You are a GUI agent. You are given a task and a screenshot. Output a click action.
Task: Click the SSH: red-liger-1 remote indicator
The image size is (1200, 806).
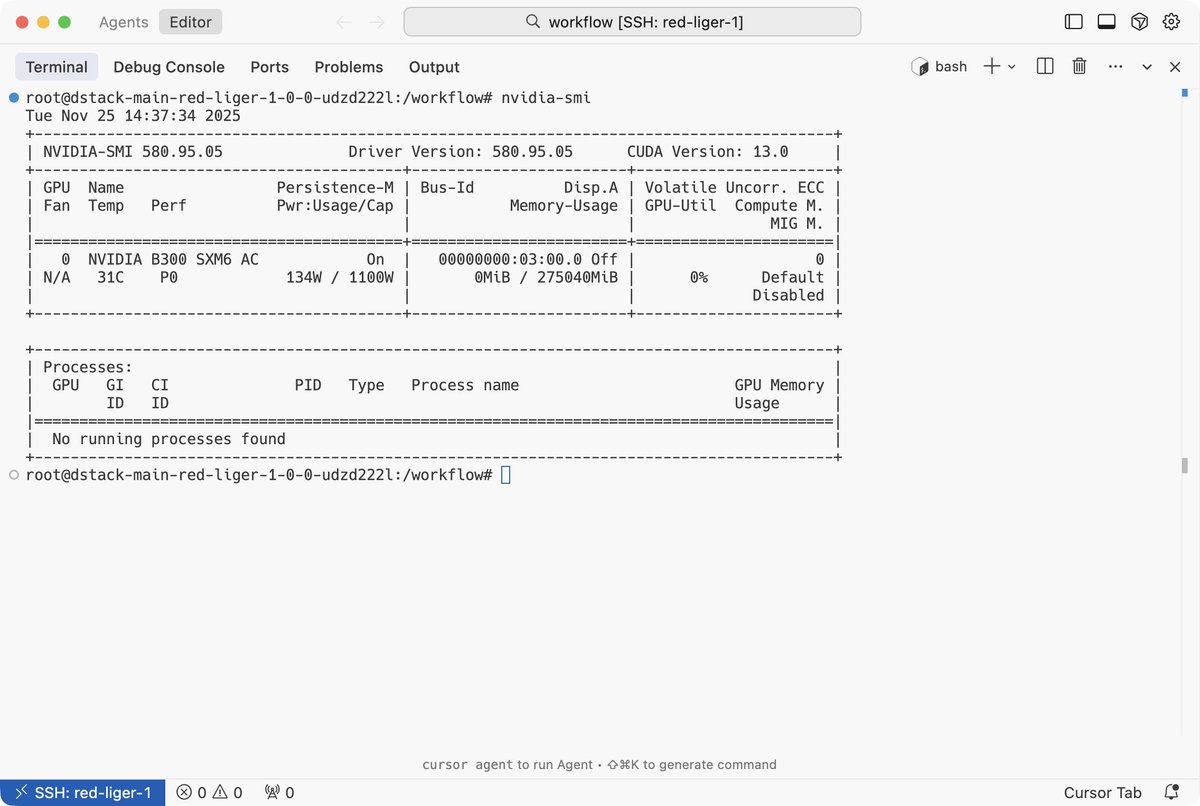coord(82,793)
